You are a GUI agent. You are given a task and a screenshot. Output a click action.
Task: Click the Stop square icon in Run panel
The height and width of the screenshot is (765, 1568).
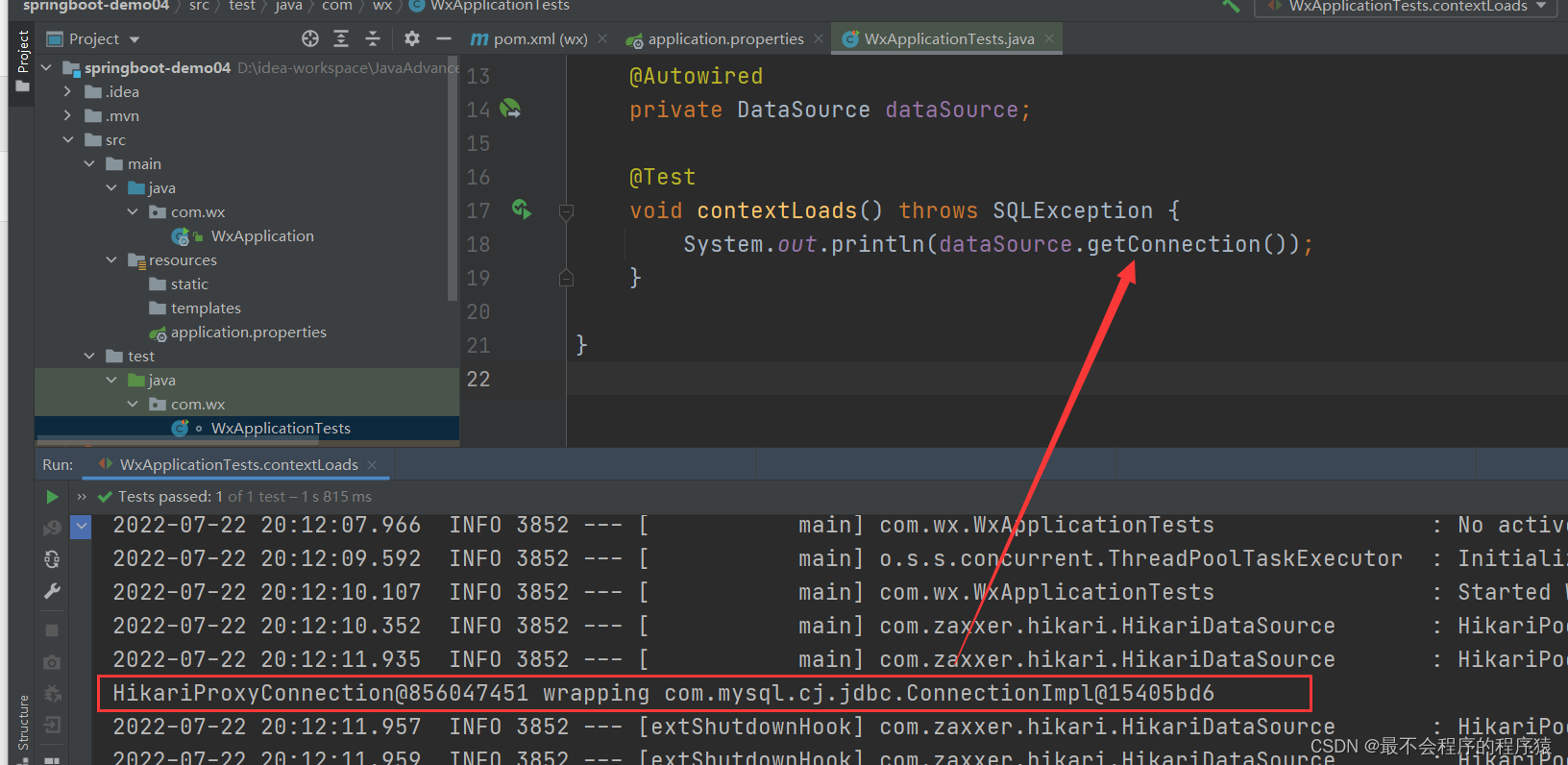[x=52, y=630]
